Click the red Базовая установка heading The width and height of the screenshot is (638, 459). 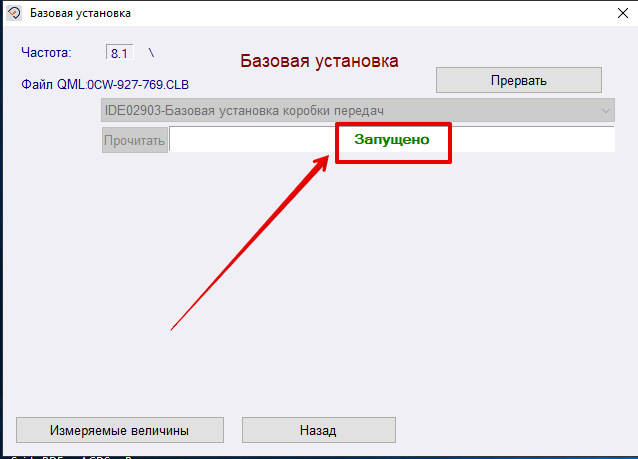click(x=319, y=61)
